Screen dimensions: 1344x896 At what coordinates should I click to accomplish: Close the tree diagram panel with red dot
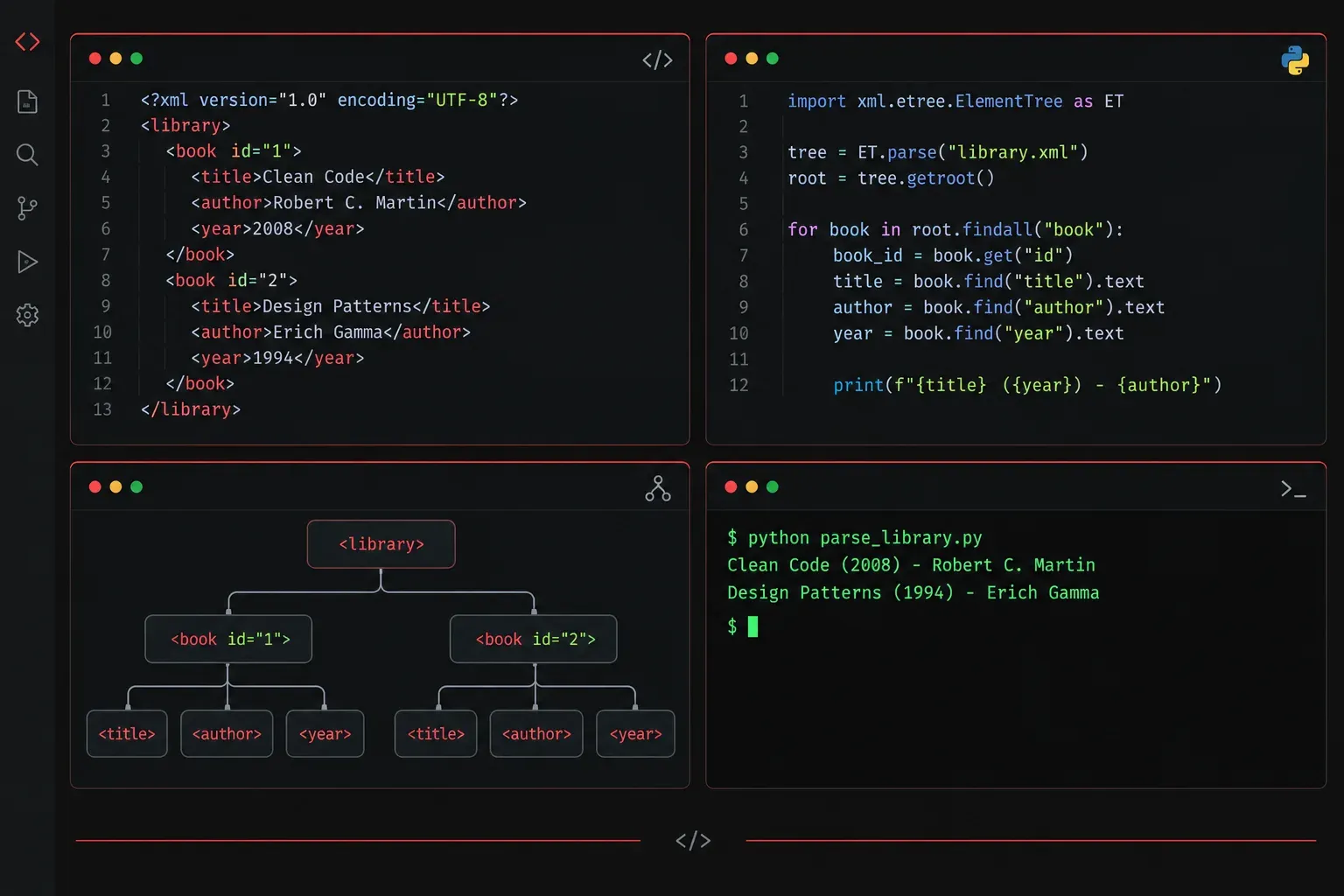coord(94,486)
